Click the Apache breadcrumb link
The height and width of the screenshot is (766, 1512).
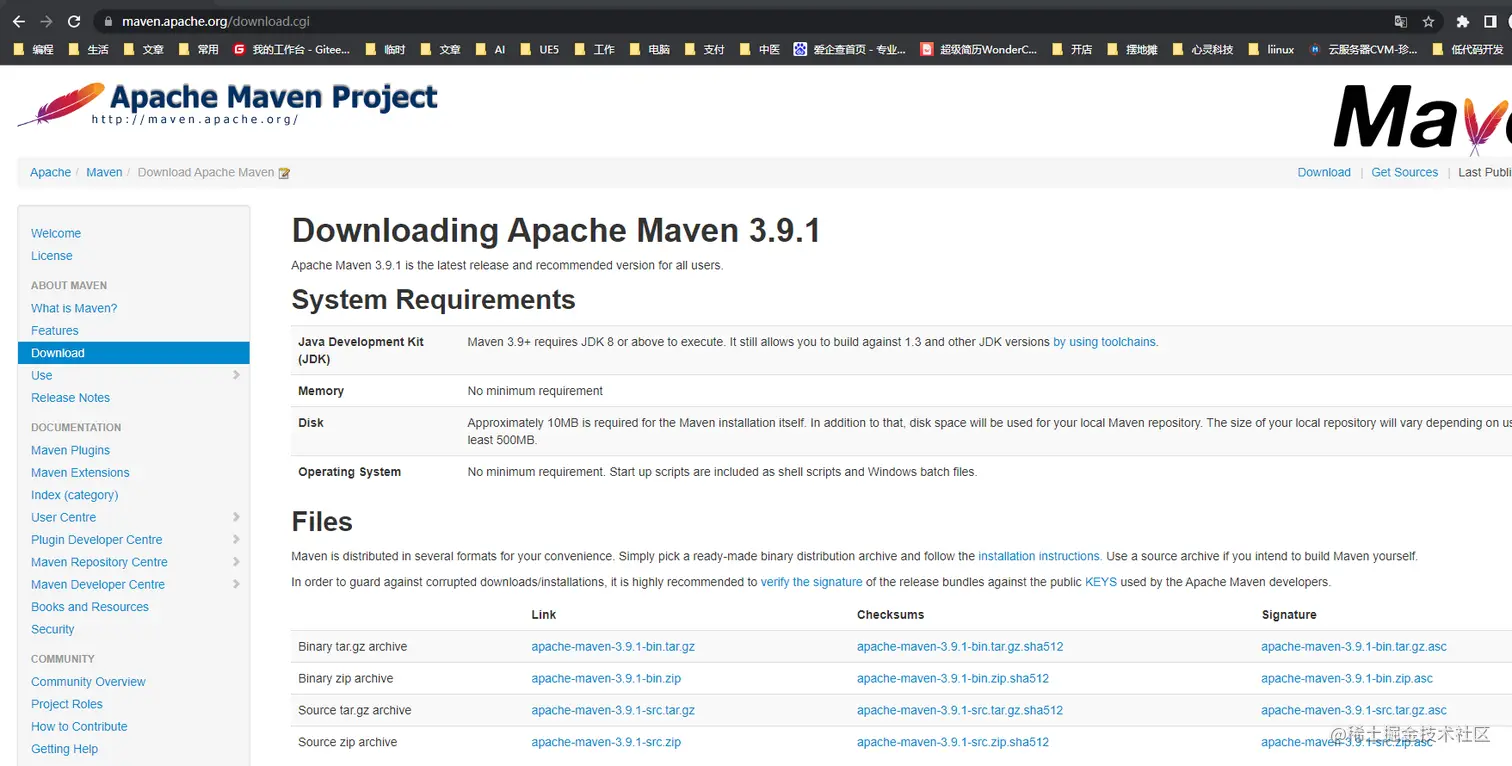click(x=50, y=173)
